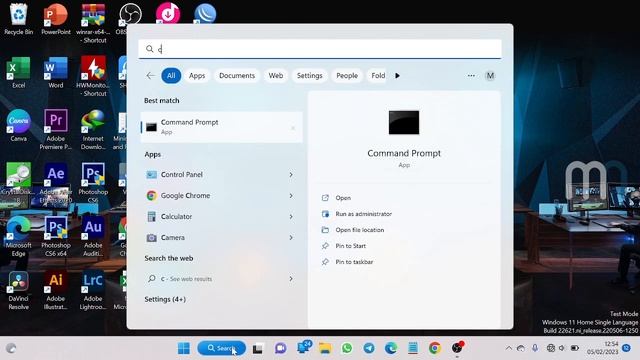Expand the Calculator result chevron

[x=291, y=216]
